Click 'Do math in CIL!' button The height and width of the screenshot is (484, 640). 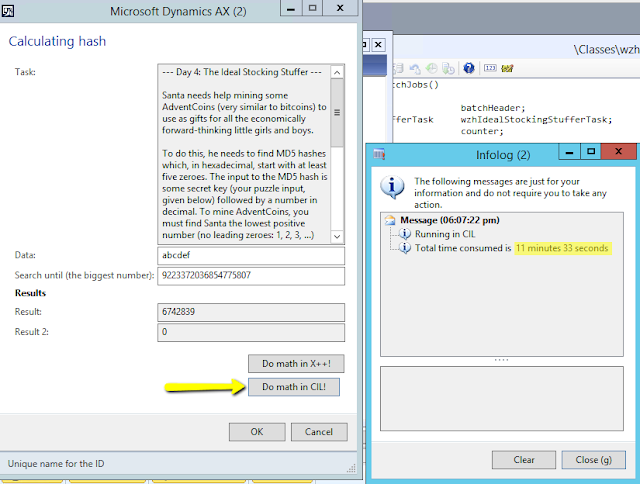coord(294,387)
